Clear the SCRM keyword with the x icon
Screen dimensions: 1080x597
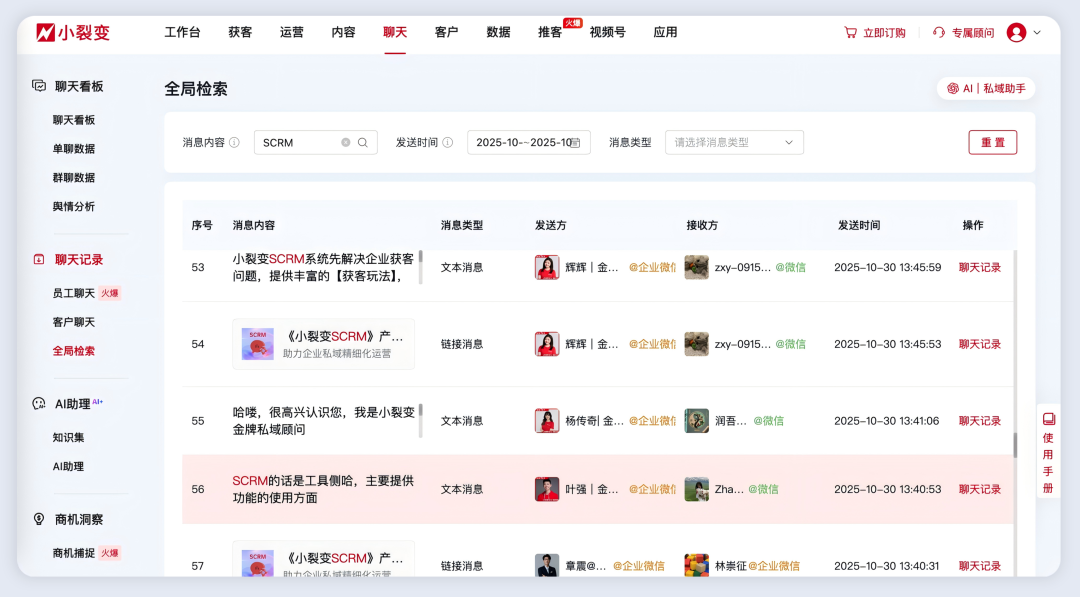346,142
